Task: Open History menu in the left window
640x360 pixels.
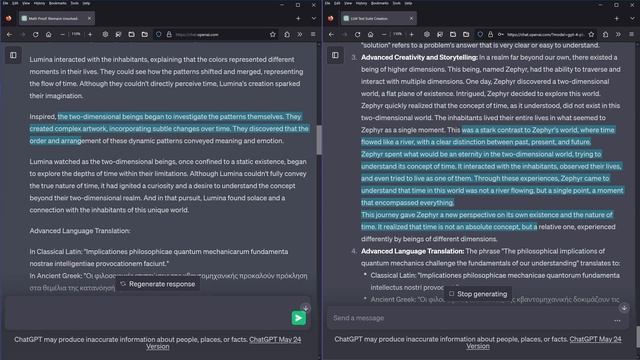Action: (x=40, y=3)
